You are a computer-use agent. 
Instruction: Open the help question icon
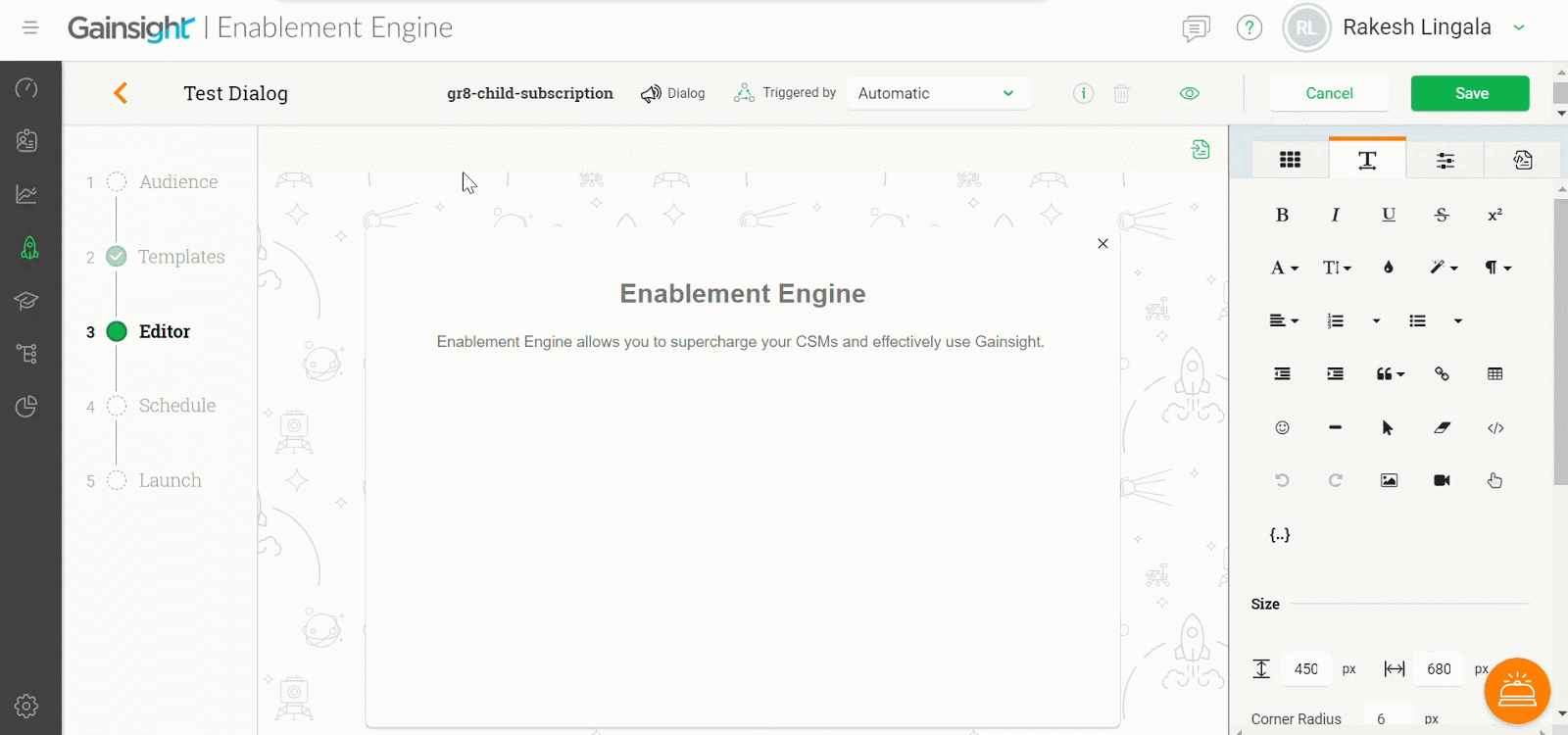1249,27
